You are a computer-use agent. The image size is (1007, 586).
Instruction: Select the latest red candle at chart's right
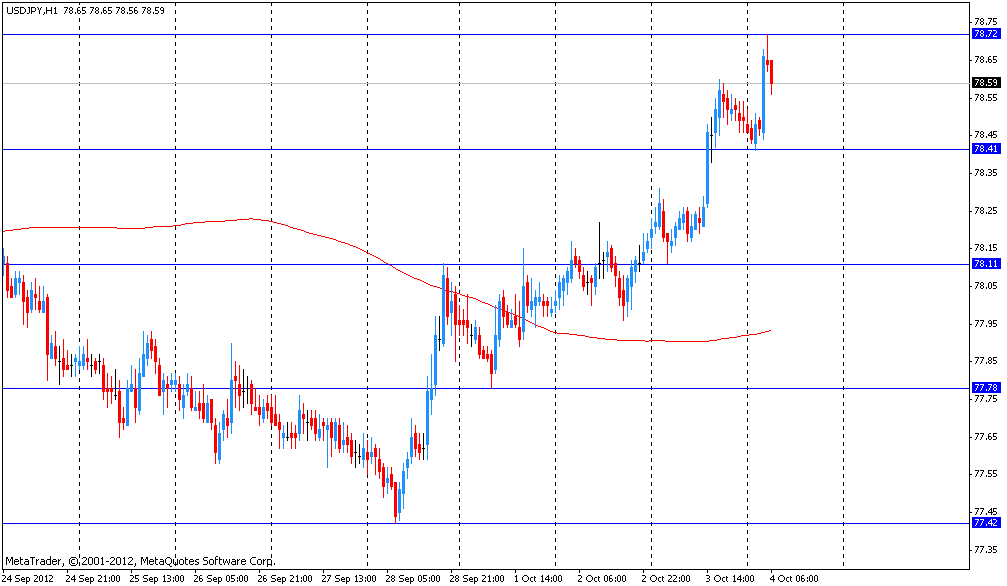coord(771,73)
